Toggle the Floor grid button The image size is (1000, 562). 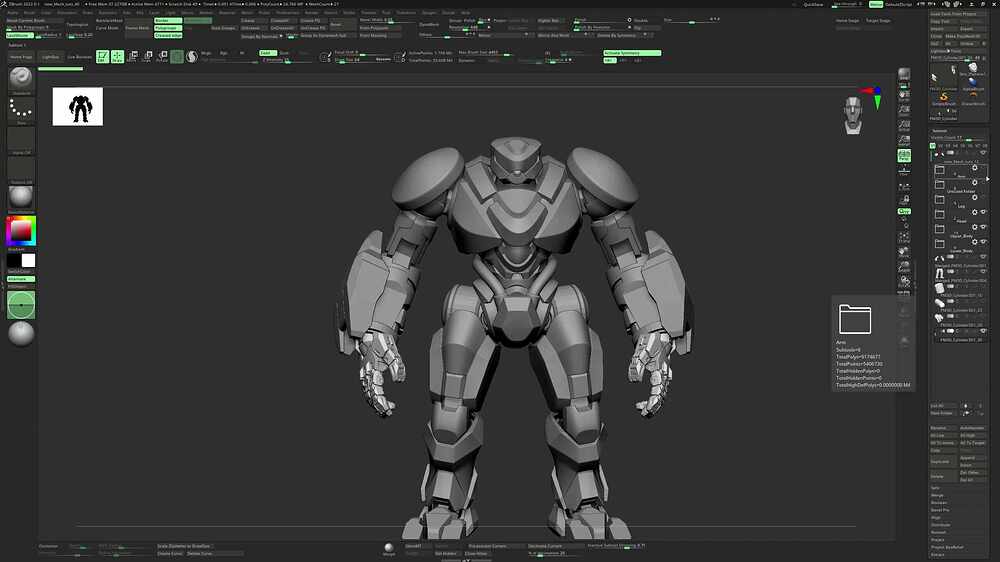[904, 170]
